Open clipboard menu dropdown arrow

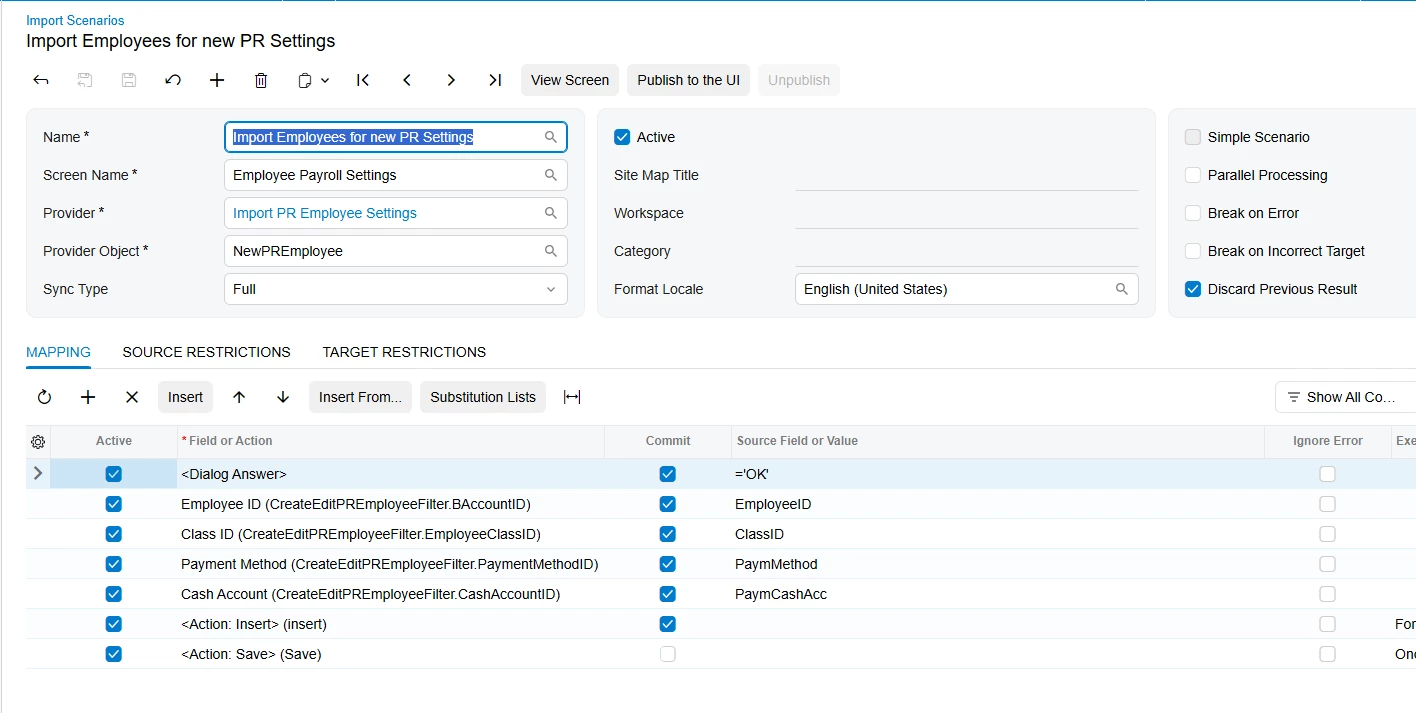(325, 80)
